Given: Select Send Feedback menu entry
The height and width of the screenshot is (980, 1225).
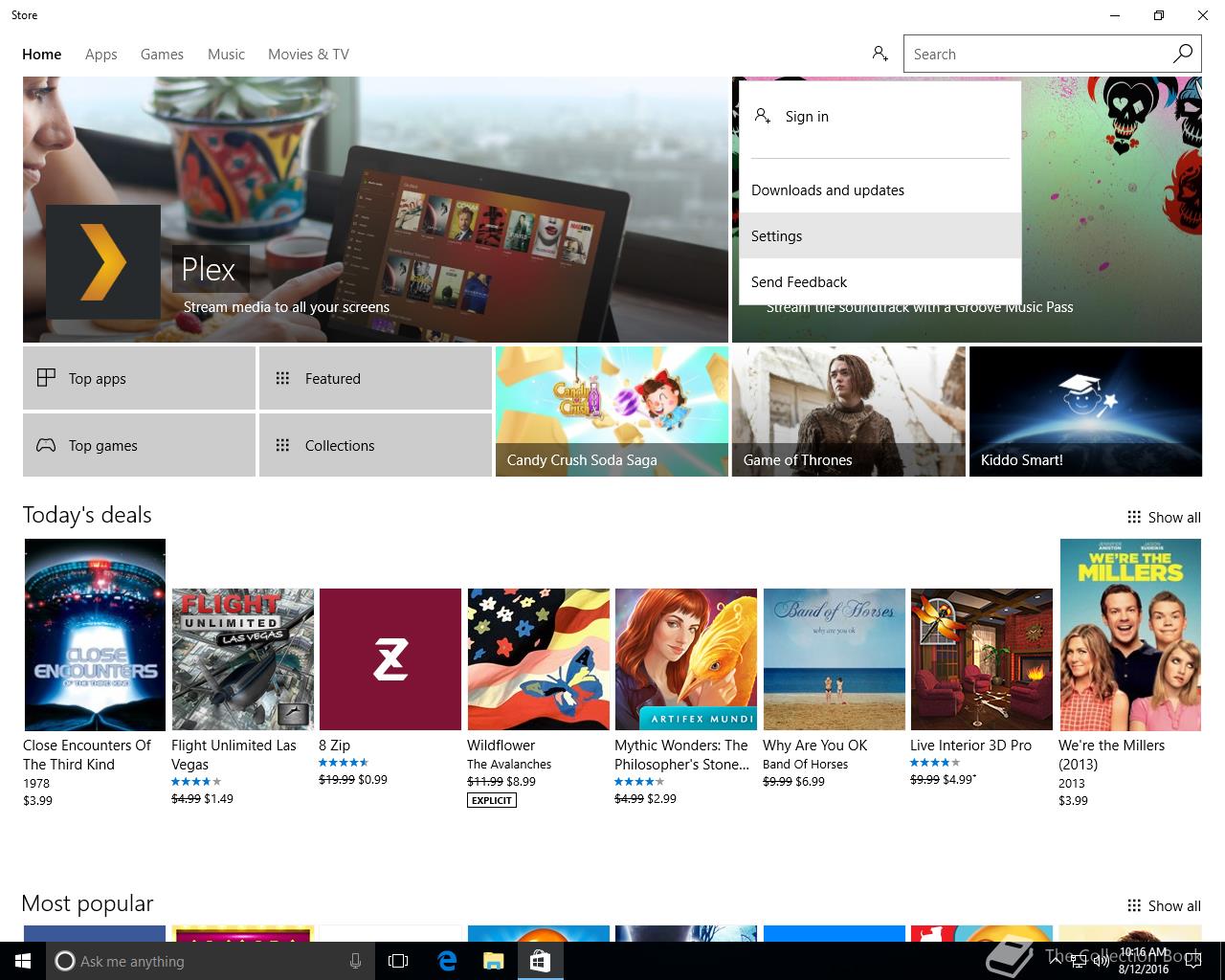Looking at the screenshot, I should tap(880, 281).
